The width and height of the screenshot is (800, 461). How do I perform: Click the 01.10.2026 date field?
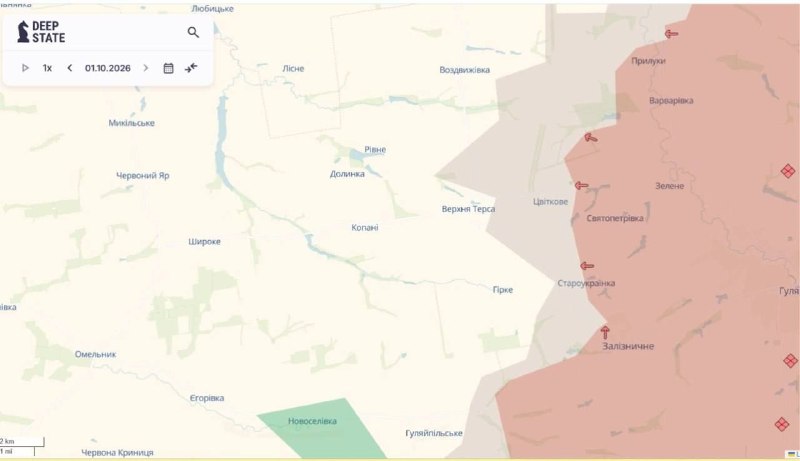click(x=108, y=68)
